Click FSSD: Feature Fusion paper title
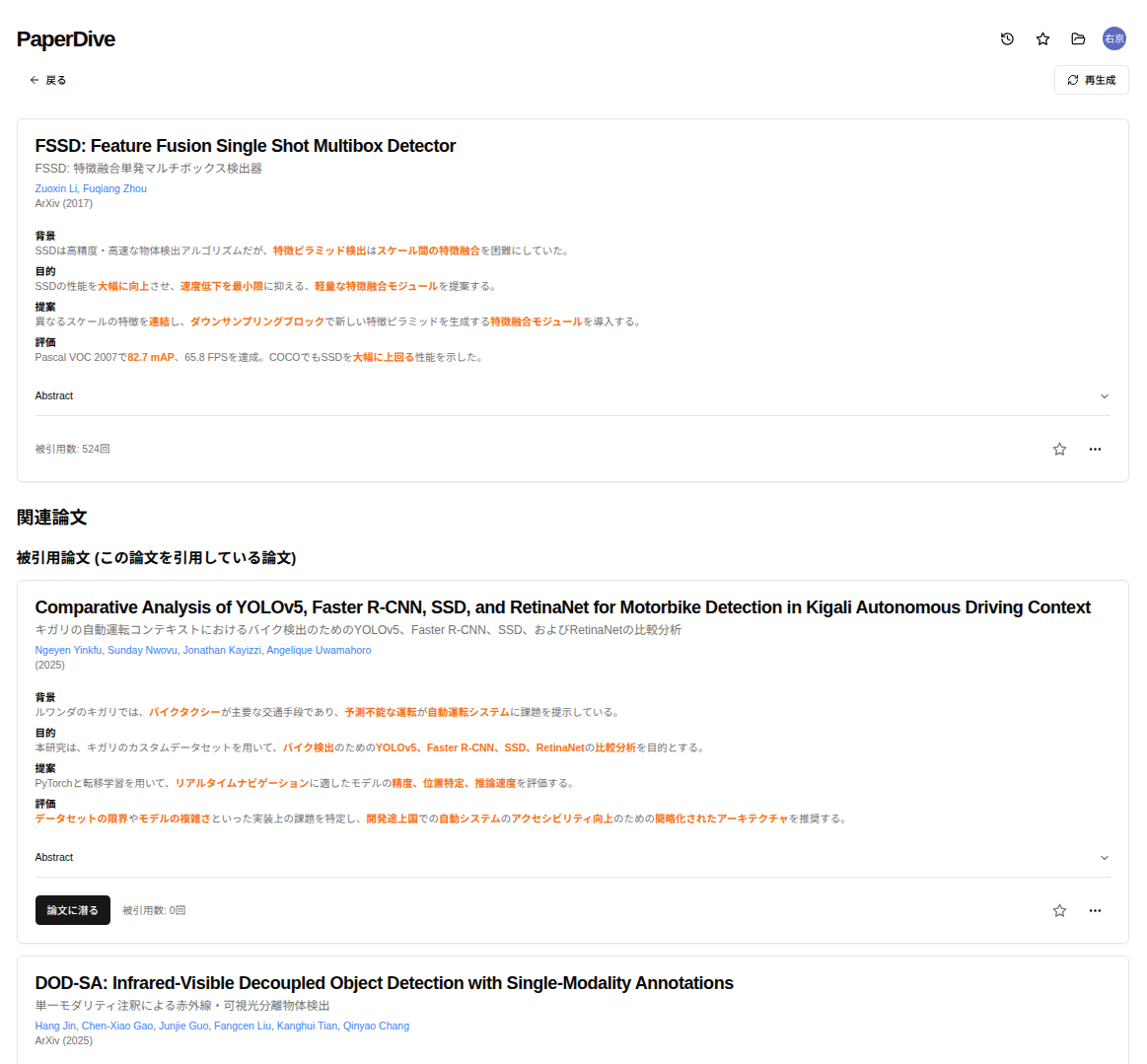Screen dimensions: 1147x1064 coord(245,146)
